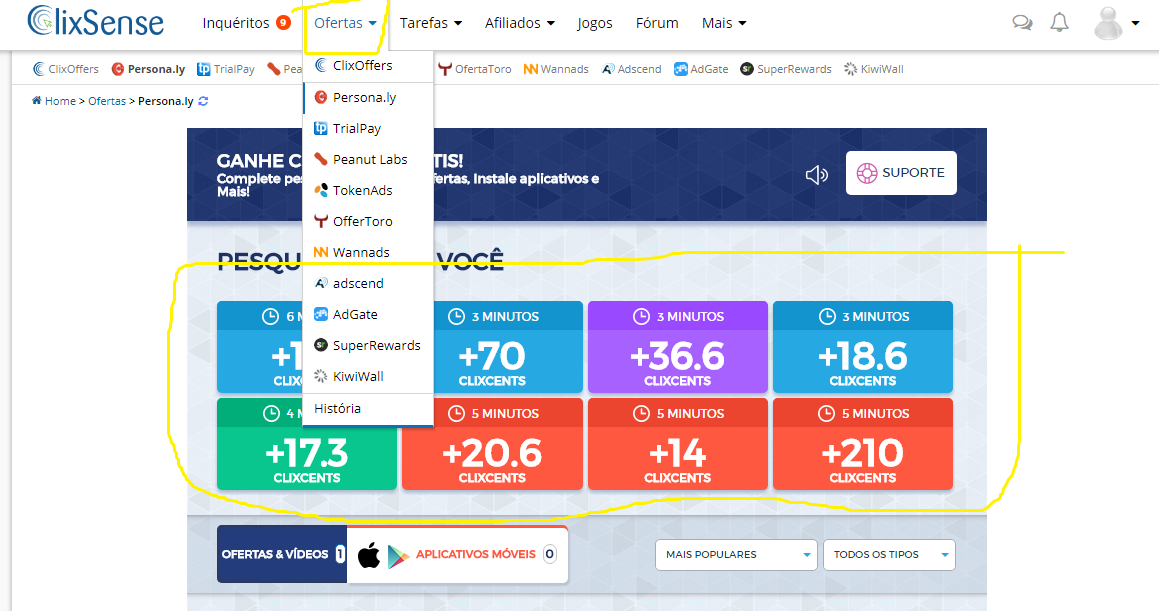The width and height of the screenshot is (1159, 611).
Task: Switch to Aplicativos Móveis tab
Action: pos(476,554)
